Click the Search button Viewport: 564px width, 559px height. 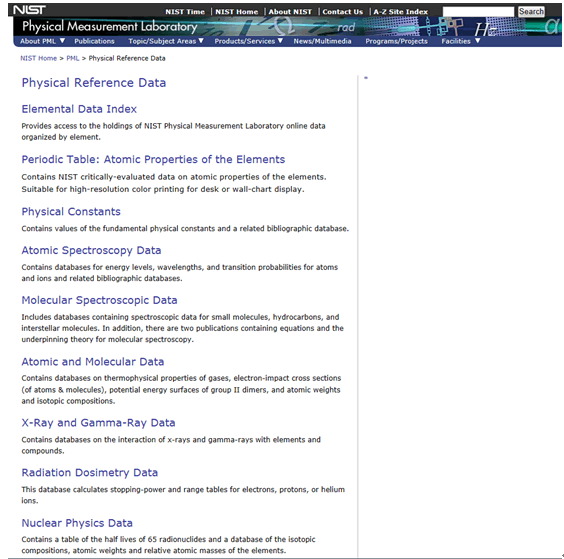pyautogui.click(x=531, y=12)
